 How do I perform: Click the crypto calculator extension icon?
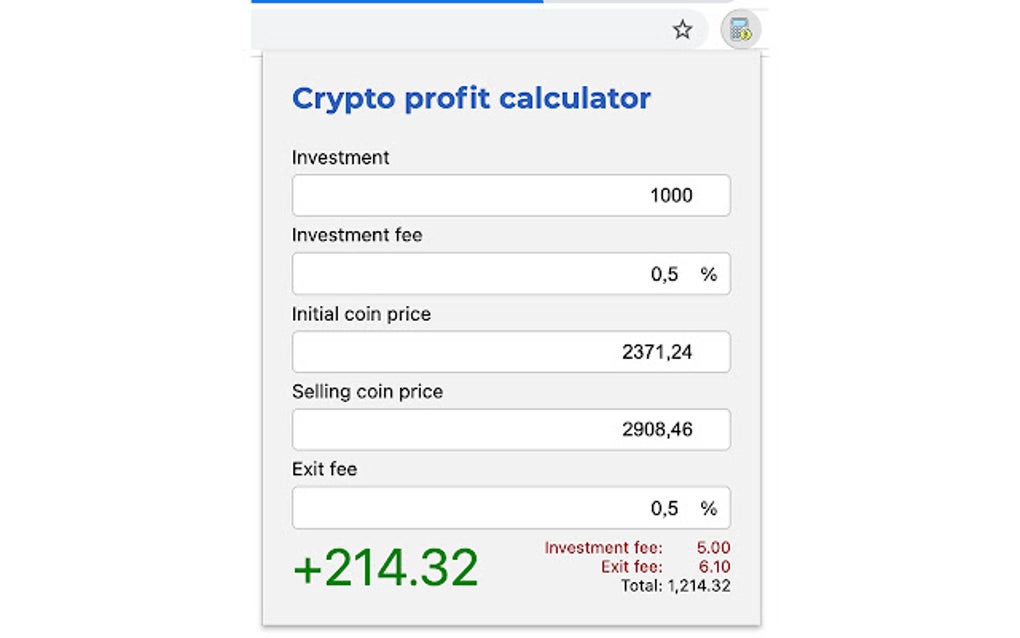[742, 29]
